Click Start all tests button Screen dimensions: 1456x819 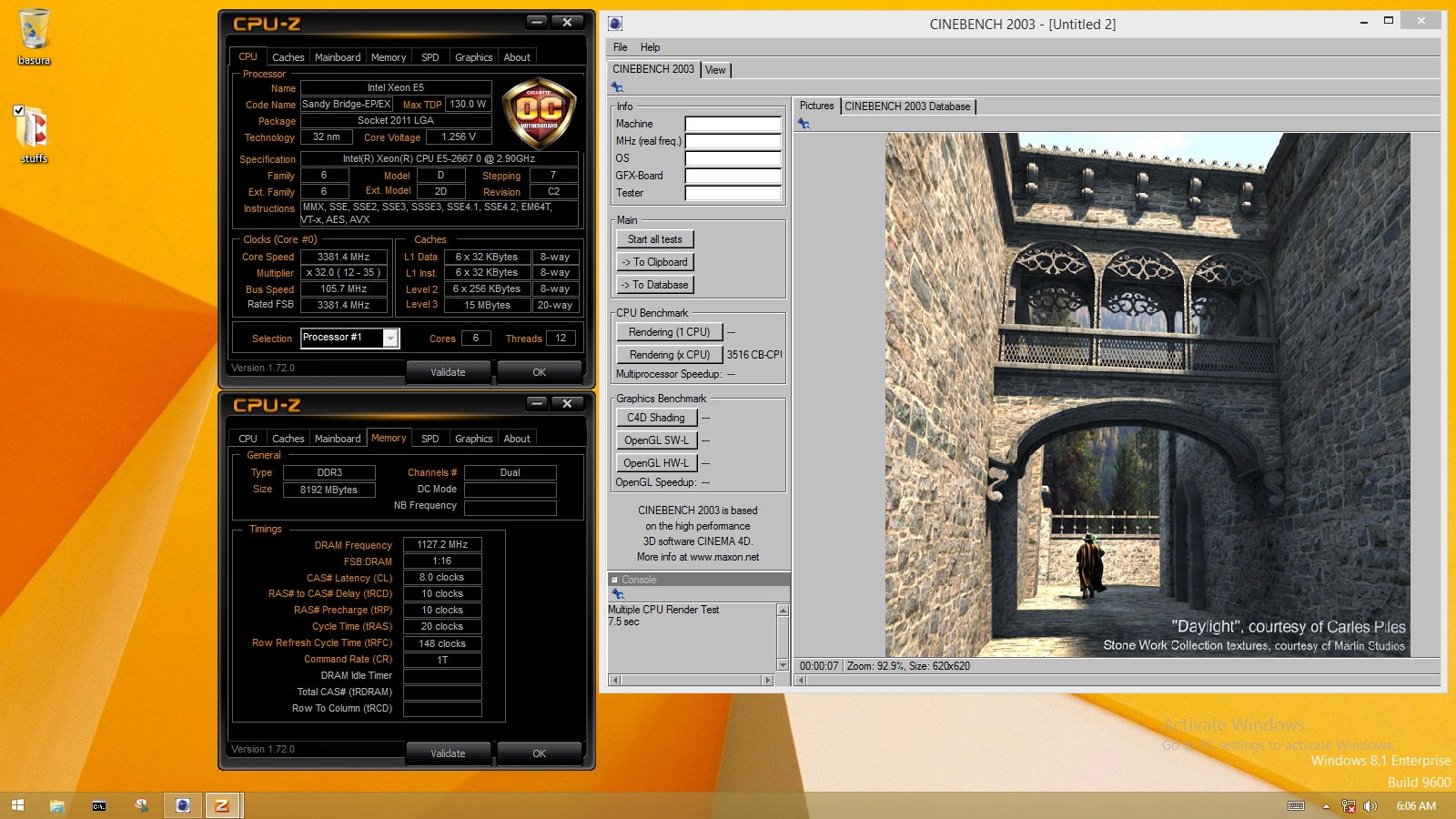655,239
